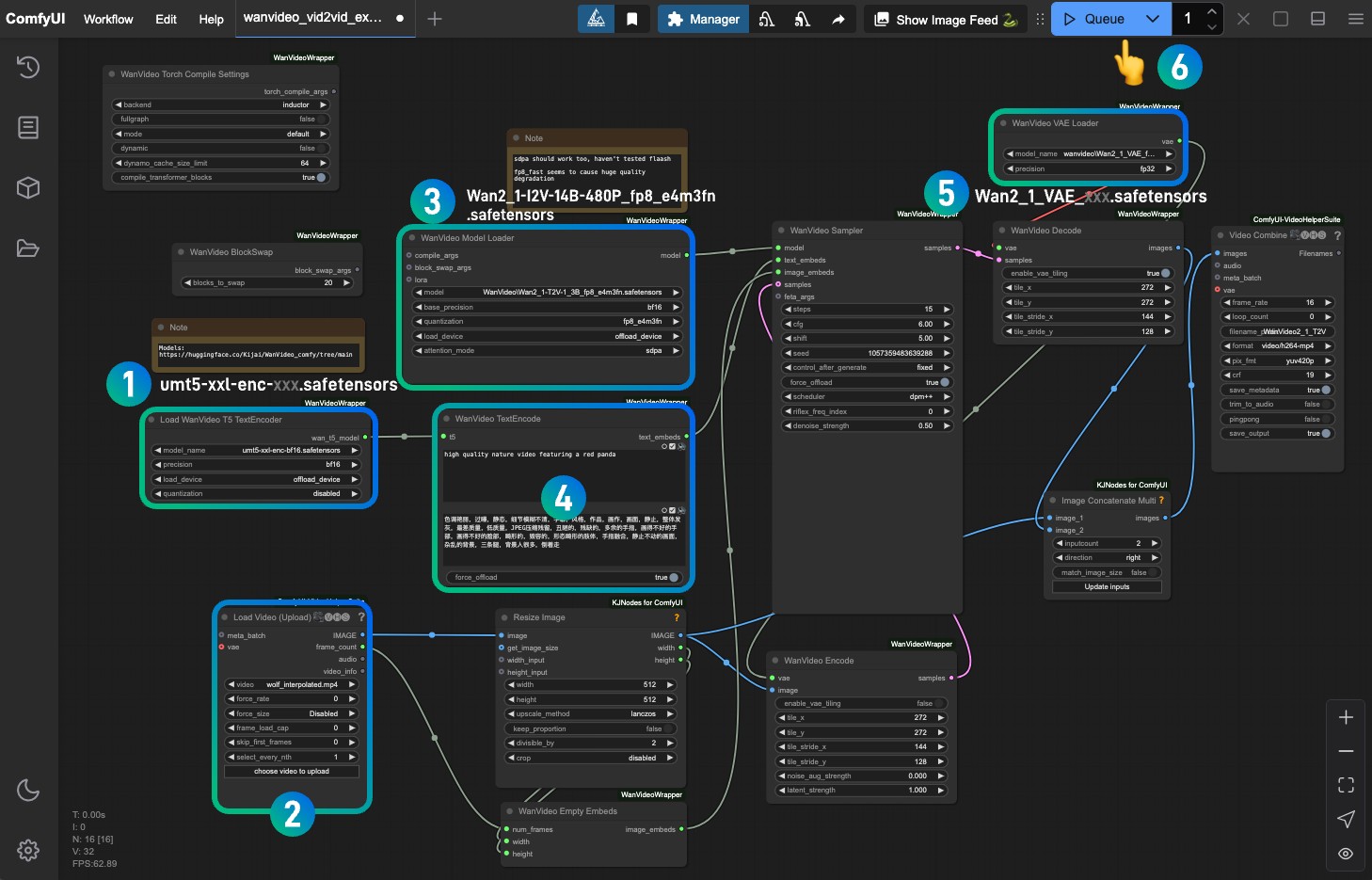This screenshot has width=1372, height=880.
Task: Change backend inductor dropdown
Action: coord(221,104)
